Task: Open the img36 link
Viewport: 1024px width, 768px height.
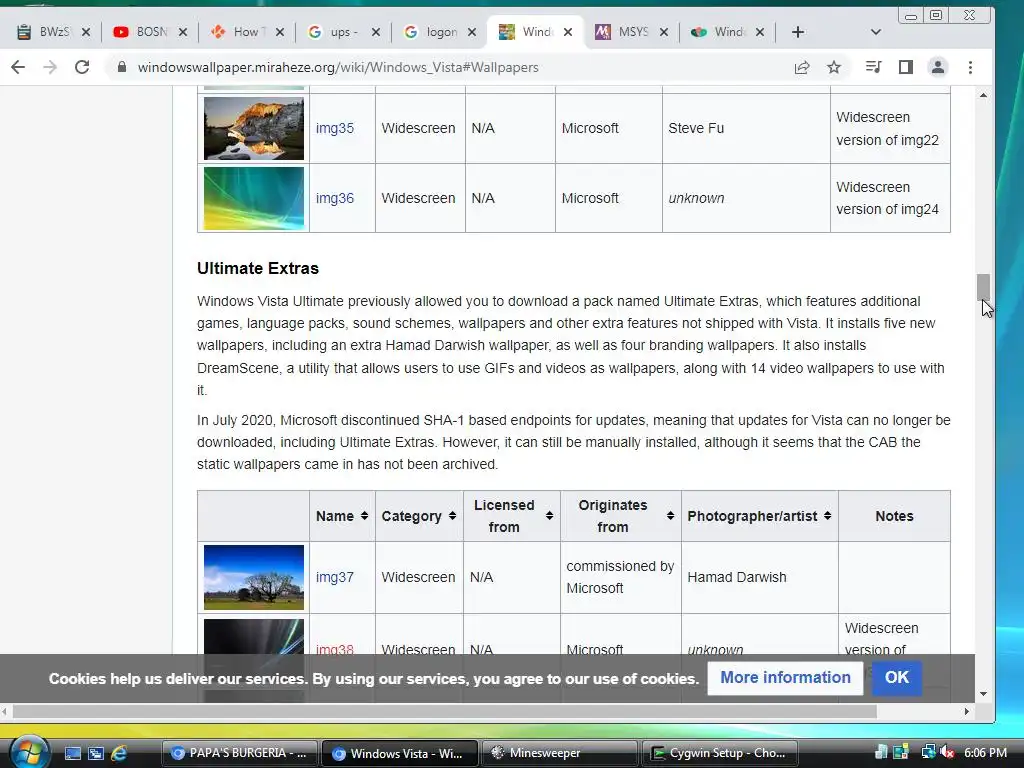Action: 334,198
